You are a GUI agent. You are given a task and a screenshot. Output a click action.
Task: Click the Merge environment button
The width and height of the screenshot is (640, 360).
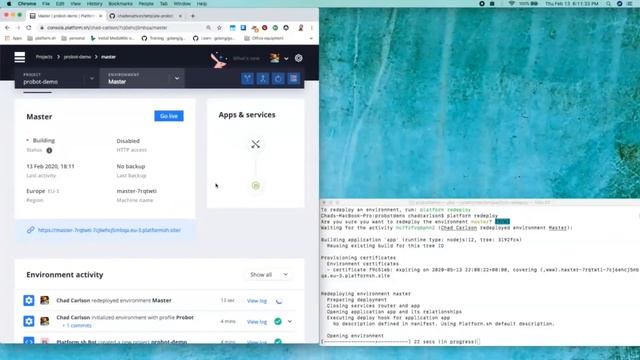[x=263, y=78]
